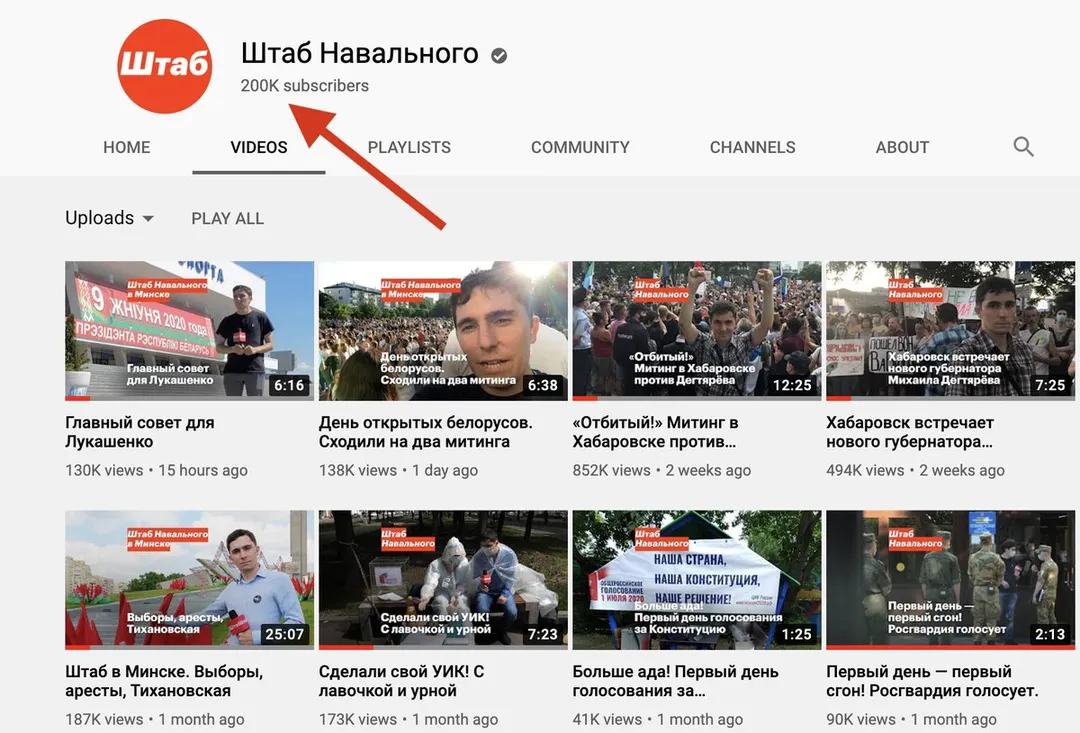Go to the COMMUNITY tab

click(580, 147)
